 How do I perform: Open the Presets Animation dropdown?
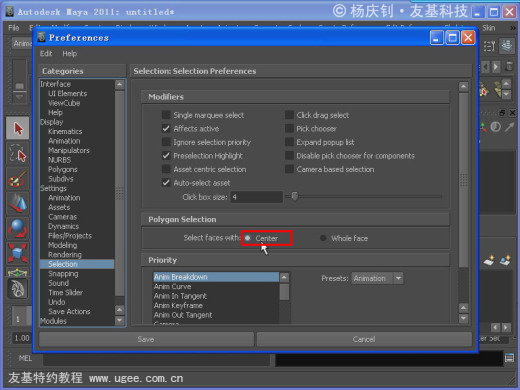point(377,278)
